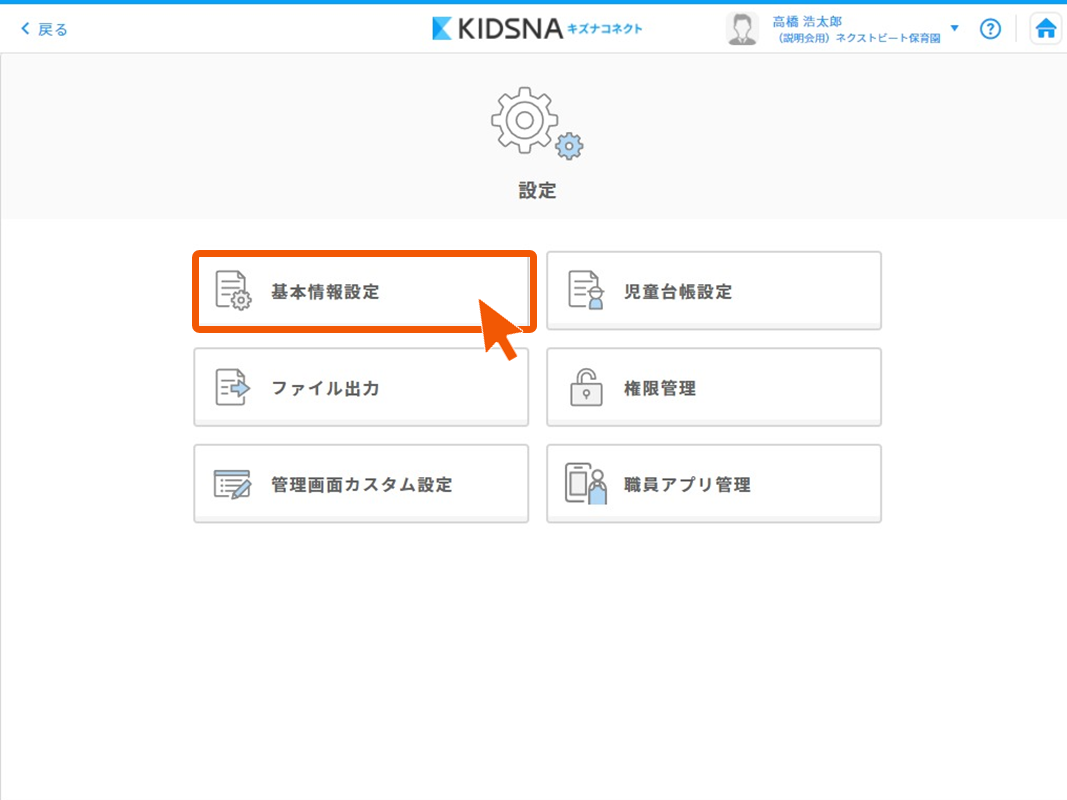Click the KIDSNA キズナコネクト logo

537,29
